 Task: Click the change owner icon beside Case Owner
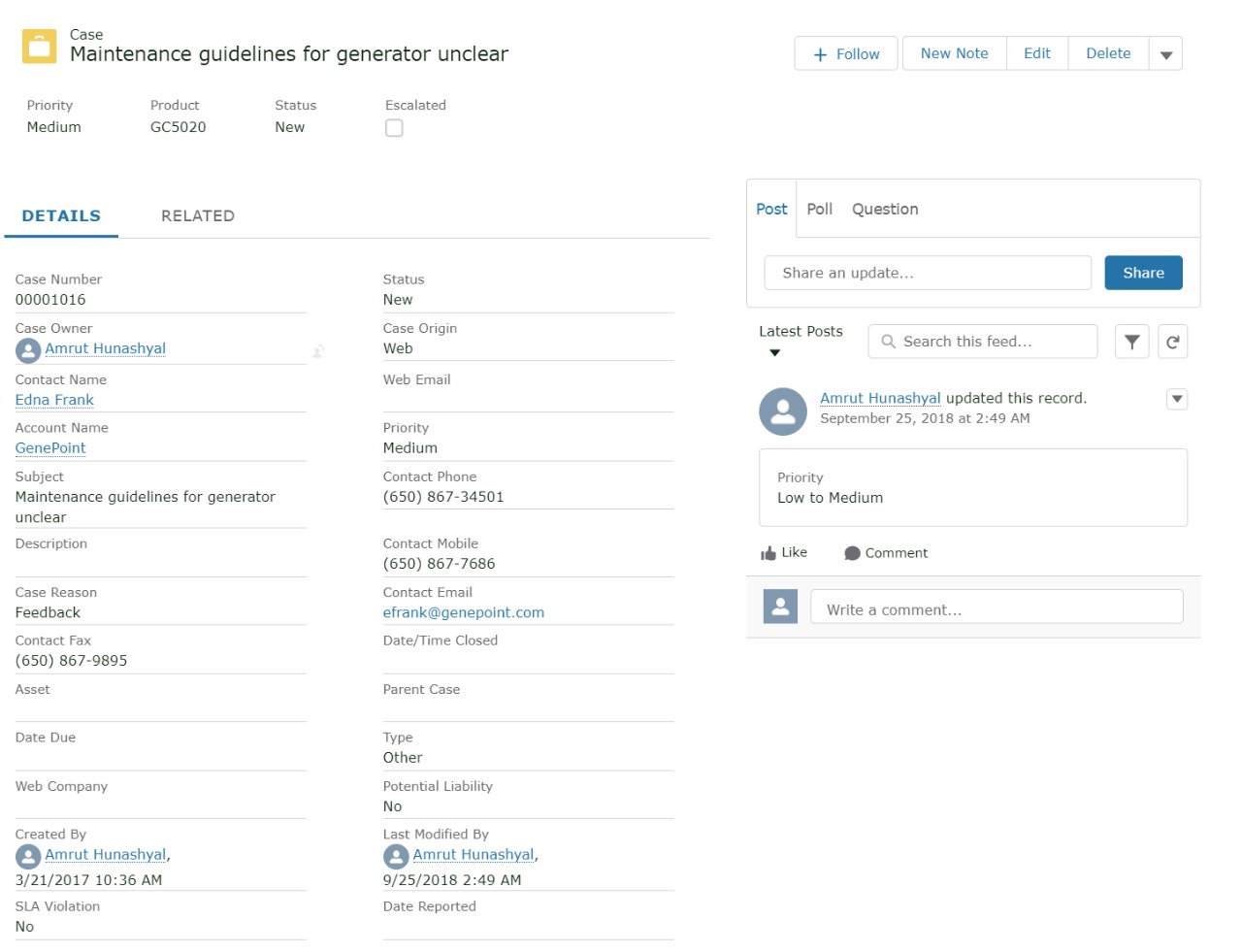pos(318,351)
